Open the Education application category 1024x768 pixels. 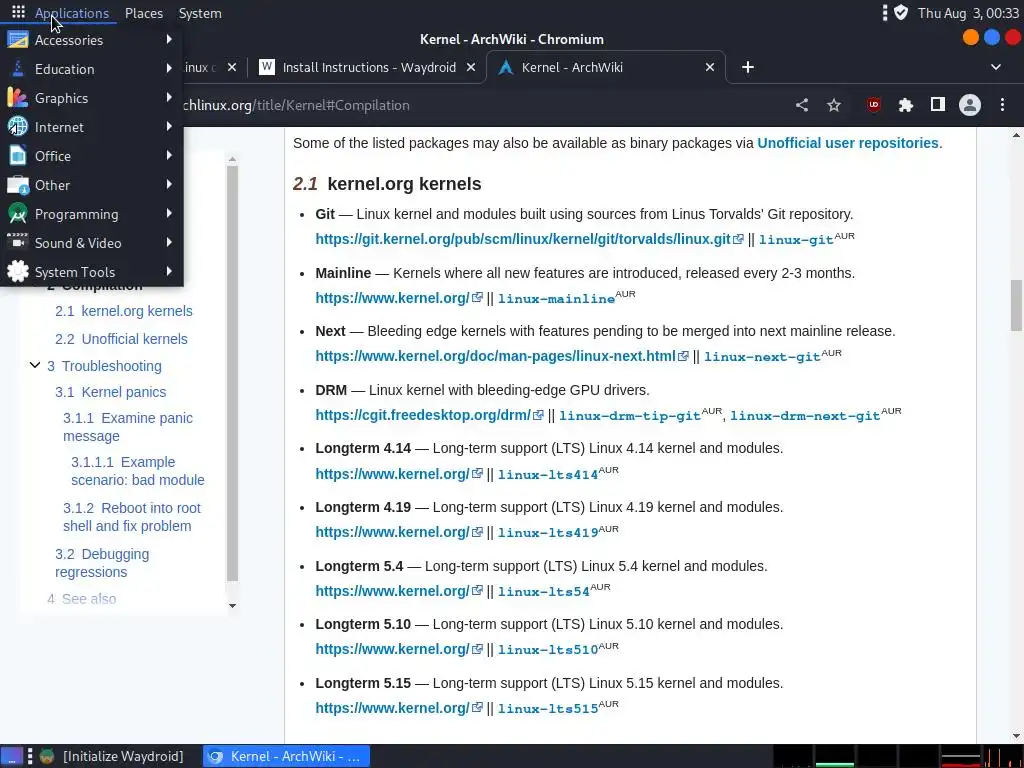(91, 69)
